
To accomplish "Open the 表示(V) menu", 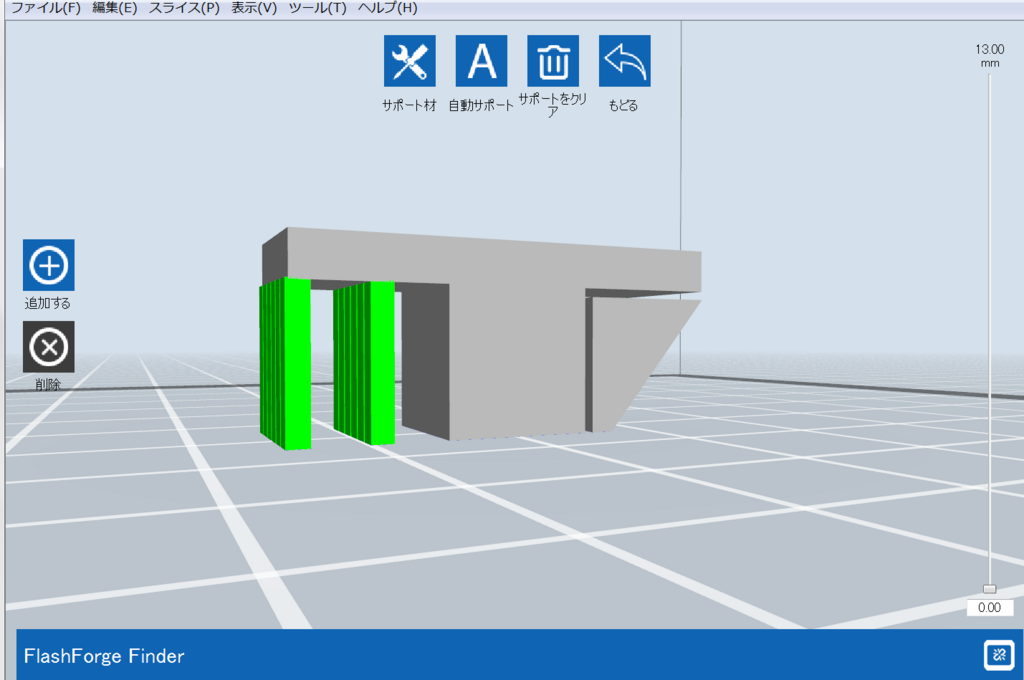I will (x=254, y=8).
